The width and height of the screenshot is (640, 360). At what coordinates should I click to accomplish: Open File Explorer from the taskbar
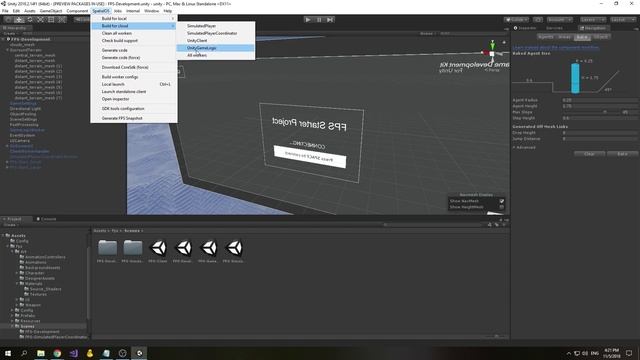pyautogui.click(x=41, y=353)
